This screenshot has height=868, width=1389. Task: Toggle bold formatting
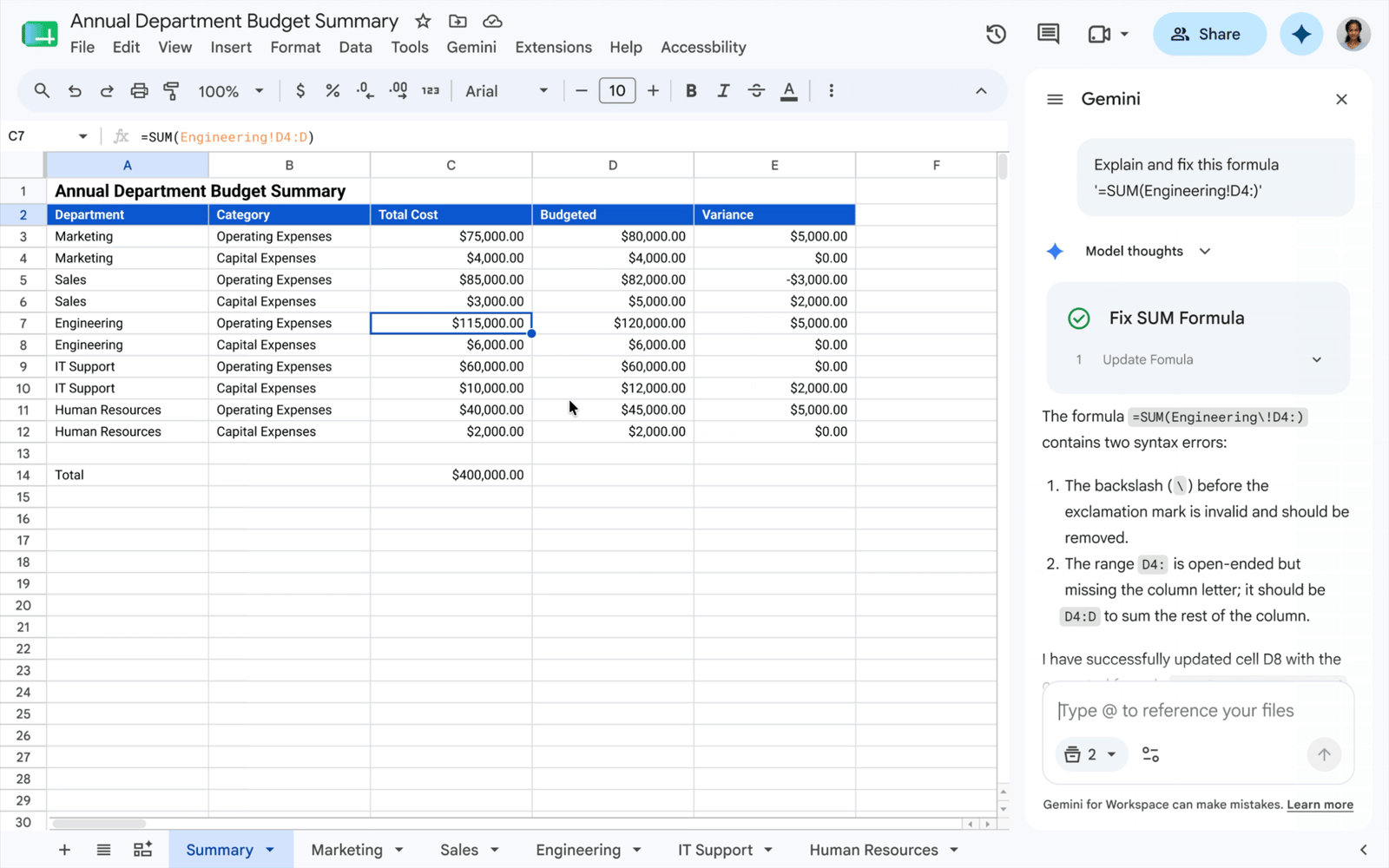pos(691,90)
